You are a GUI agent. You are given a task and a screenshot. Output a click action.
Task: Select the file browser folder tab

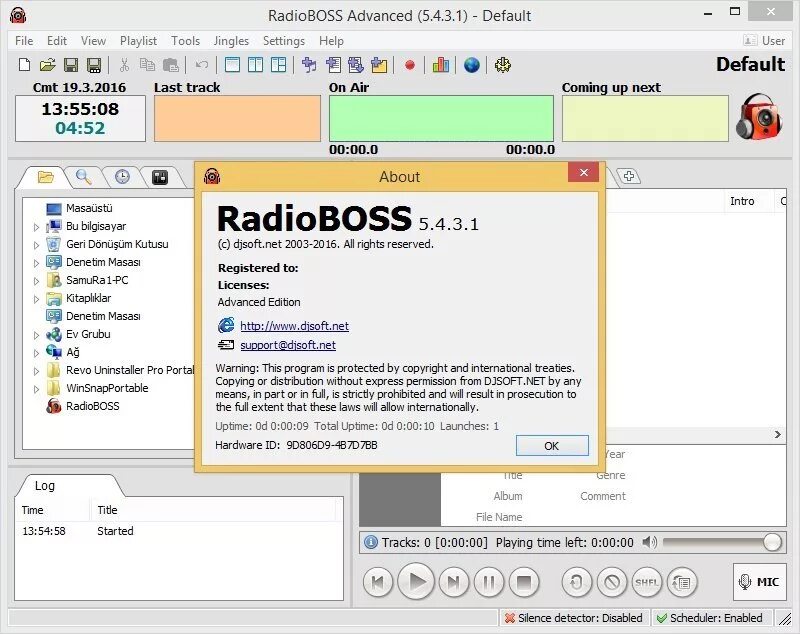[x=45, y=177]
